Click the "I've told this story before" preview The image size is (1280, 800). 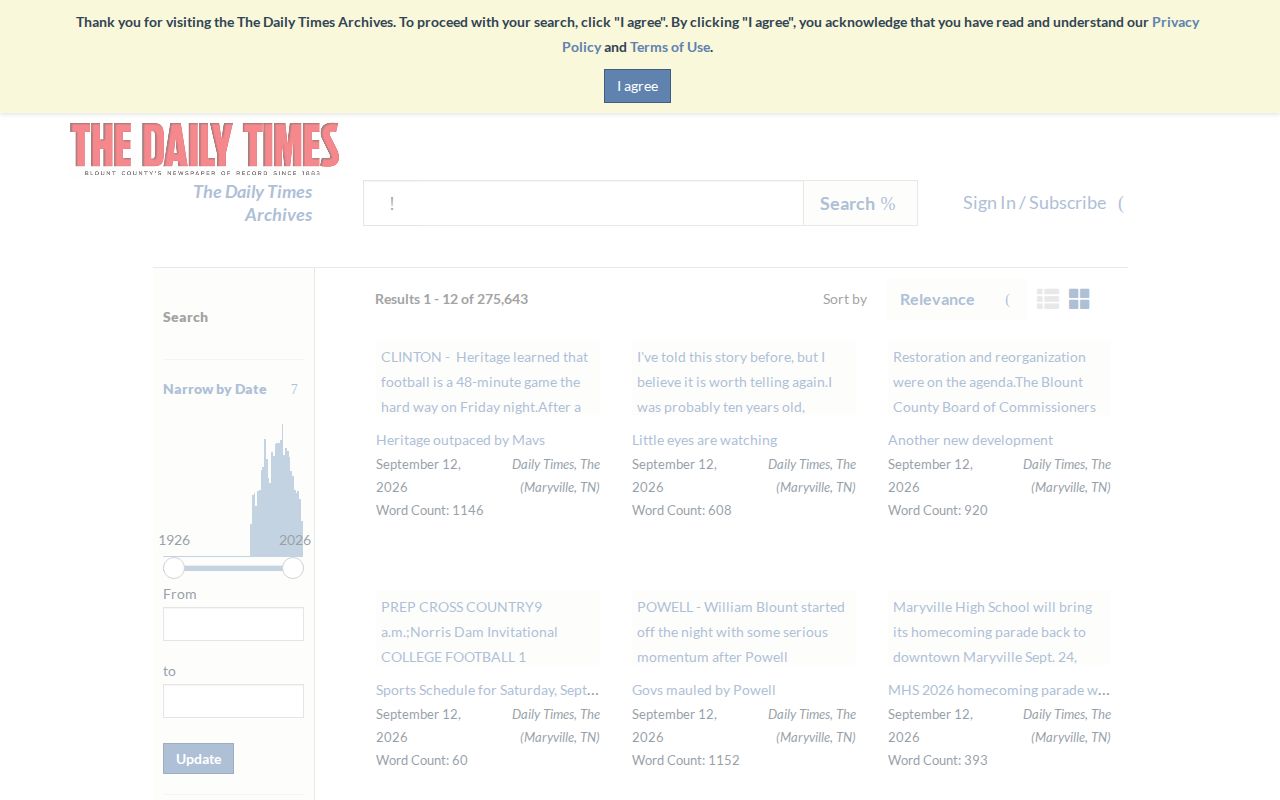pos(744,378)
